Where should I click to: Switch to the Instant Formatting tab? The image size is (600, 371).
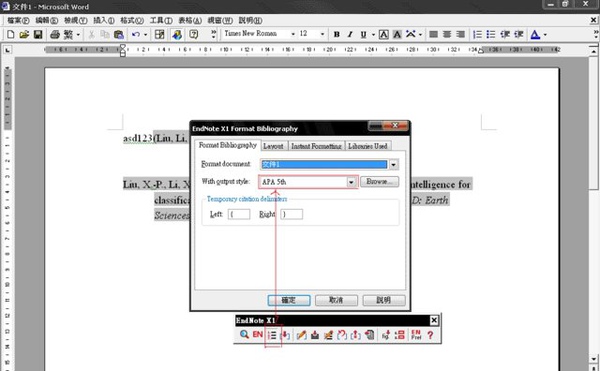pos(316,146)
